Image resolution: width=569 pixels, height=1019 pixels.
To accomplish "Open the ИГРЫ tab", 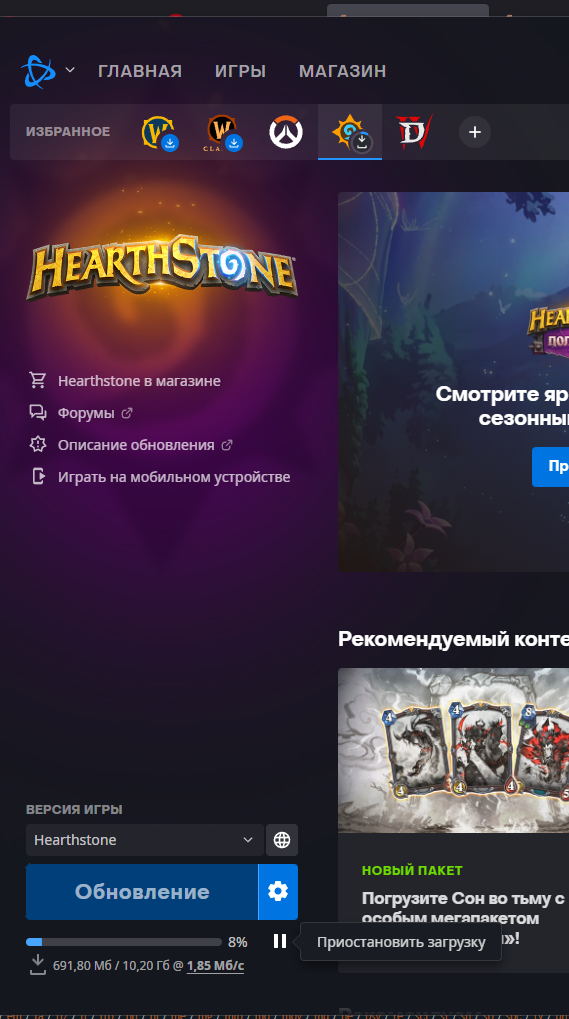I will tap(240, 71).
